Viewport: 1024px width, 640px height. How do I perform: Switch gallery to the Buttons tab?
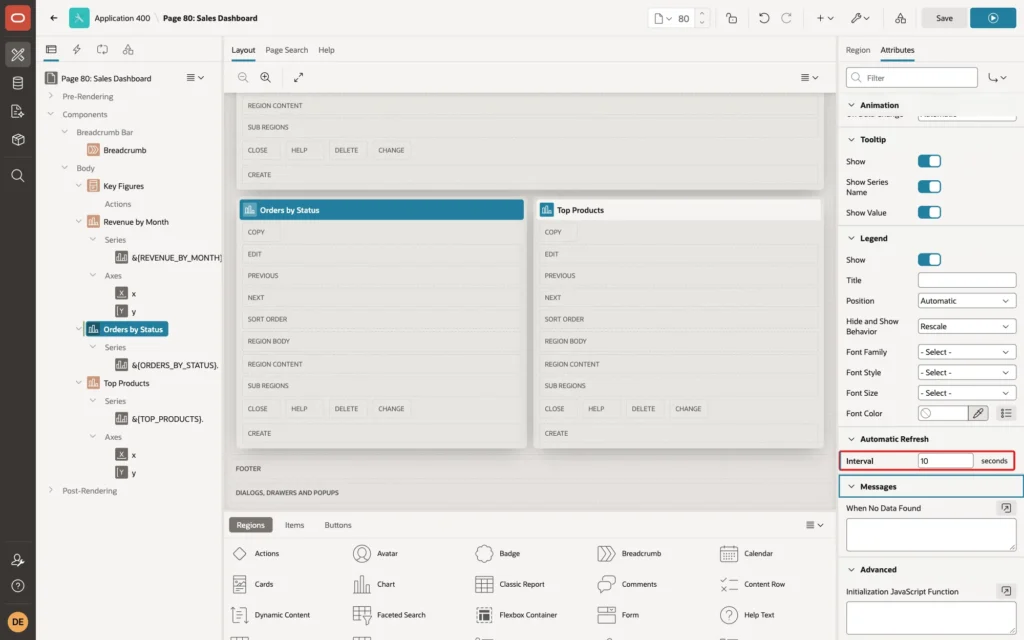coord(338,525)
